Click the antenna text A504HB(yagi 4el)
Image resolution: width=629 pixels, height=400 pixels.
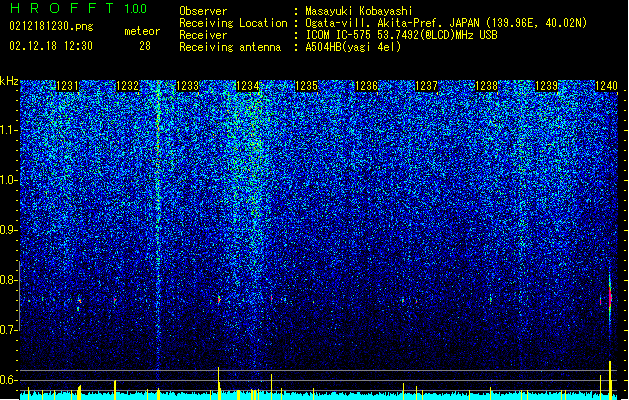coord(353,47)
